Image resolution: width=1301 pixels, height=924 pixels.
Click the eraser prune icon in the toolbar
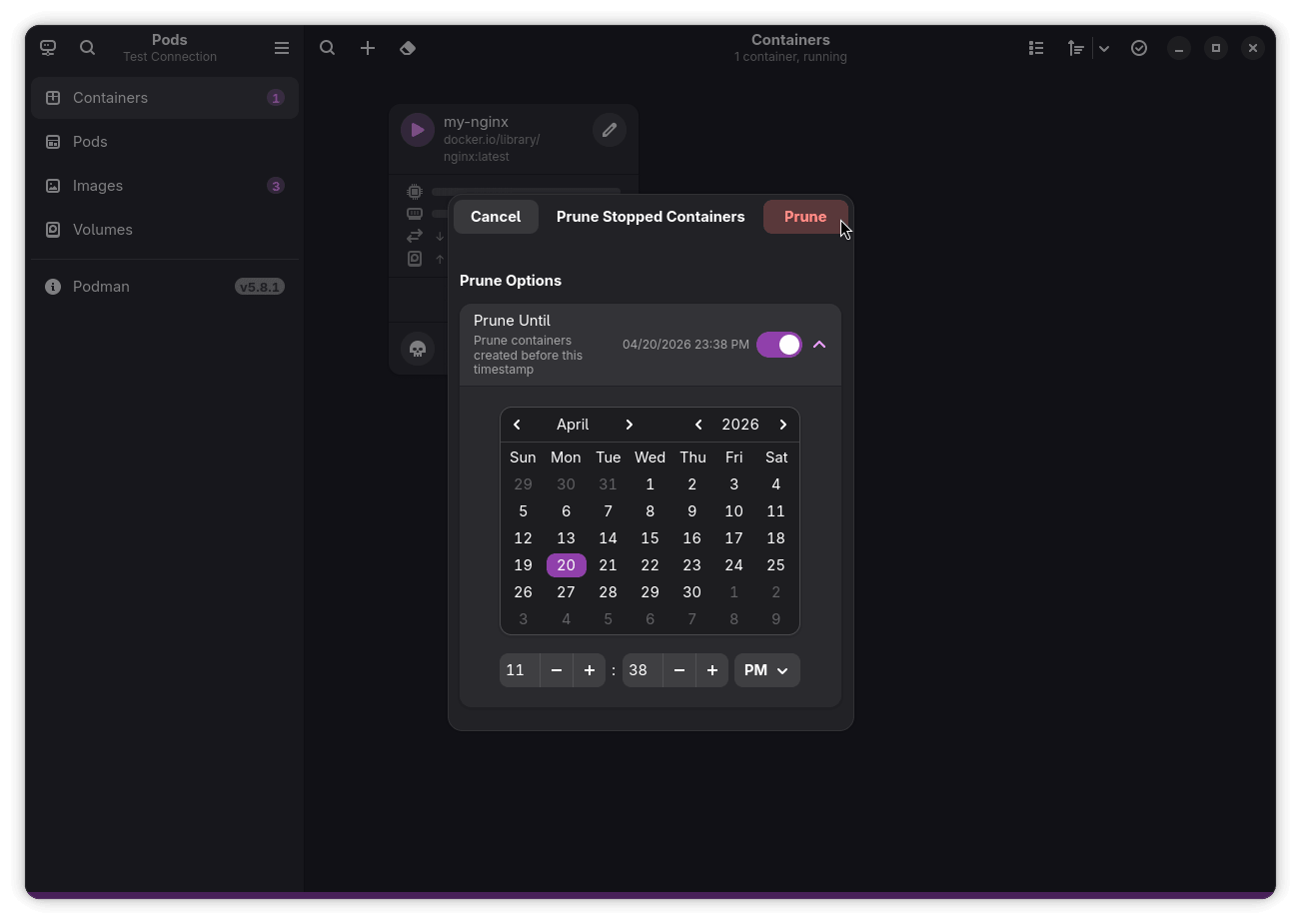[x=407, y=47]
